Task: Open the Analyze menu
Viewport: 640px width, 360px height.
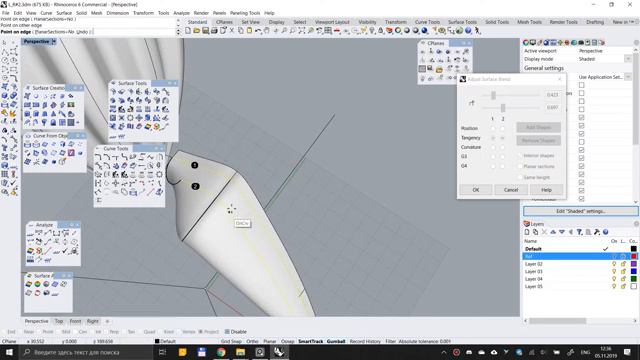Action: pos(181,13)
